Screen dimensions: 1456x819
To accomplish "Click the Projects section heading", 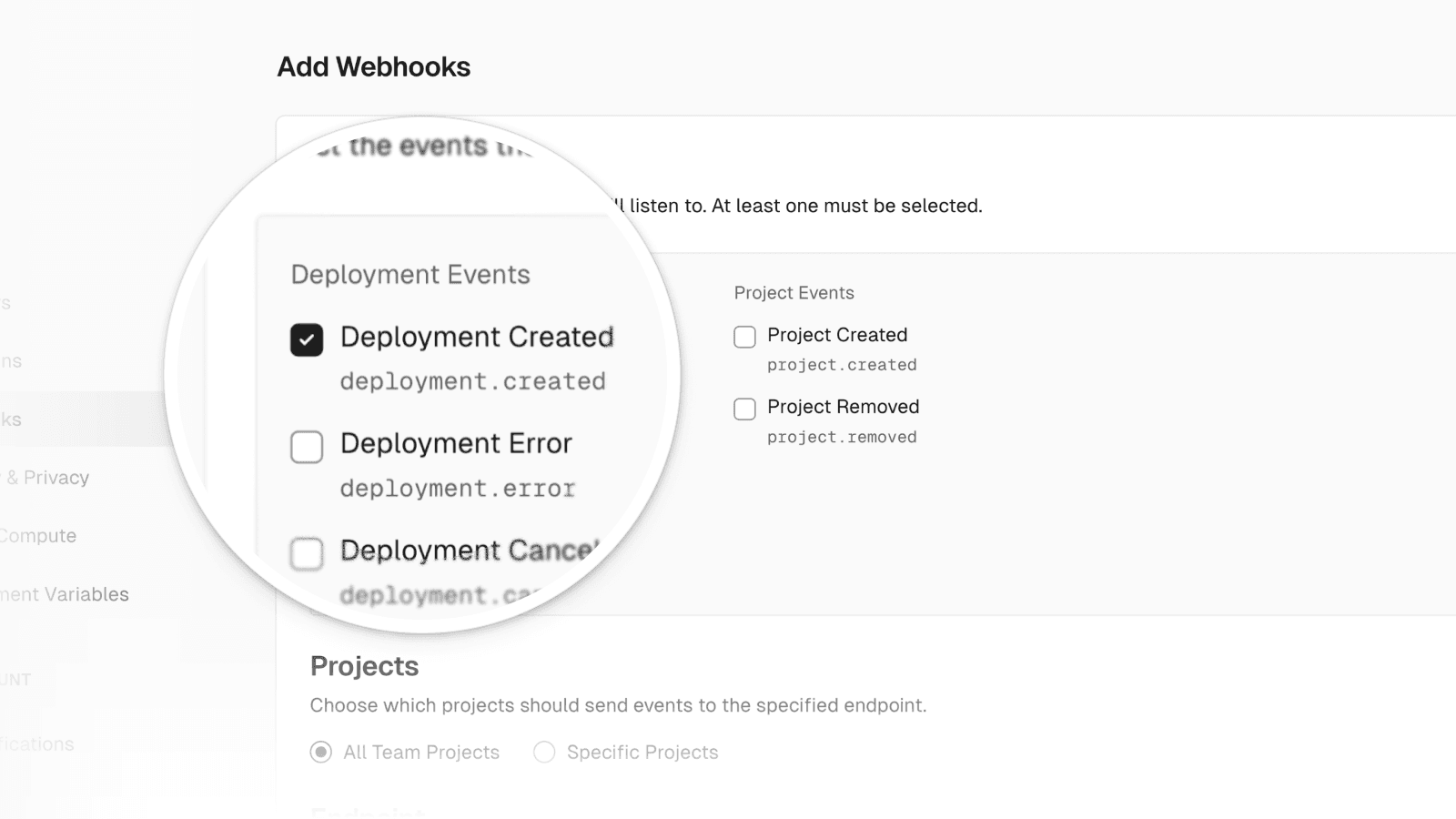I will pos(364,666).
